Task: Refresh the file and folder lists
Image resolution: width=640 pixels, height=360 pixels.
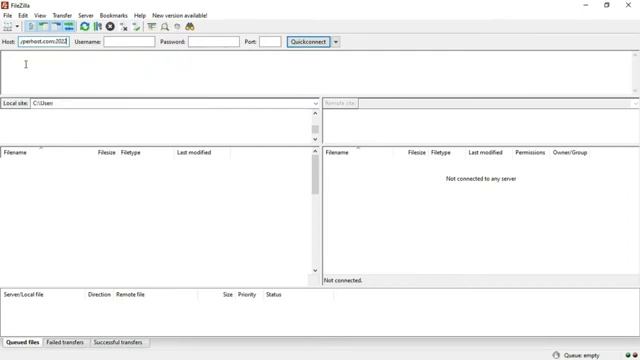Action: pyautogui.click(x=84, y=27)
